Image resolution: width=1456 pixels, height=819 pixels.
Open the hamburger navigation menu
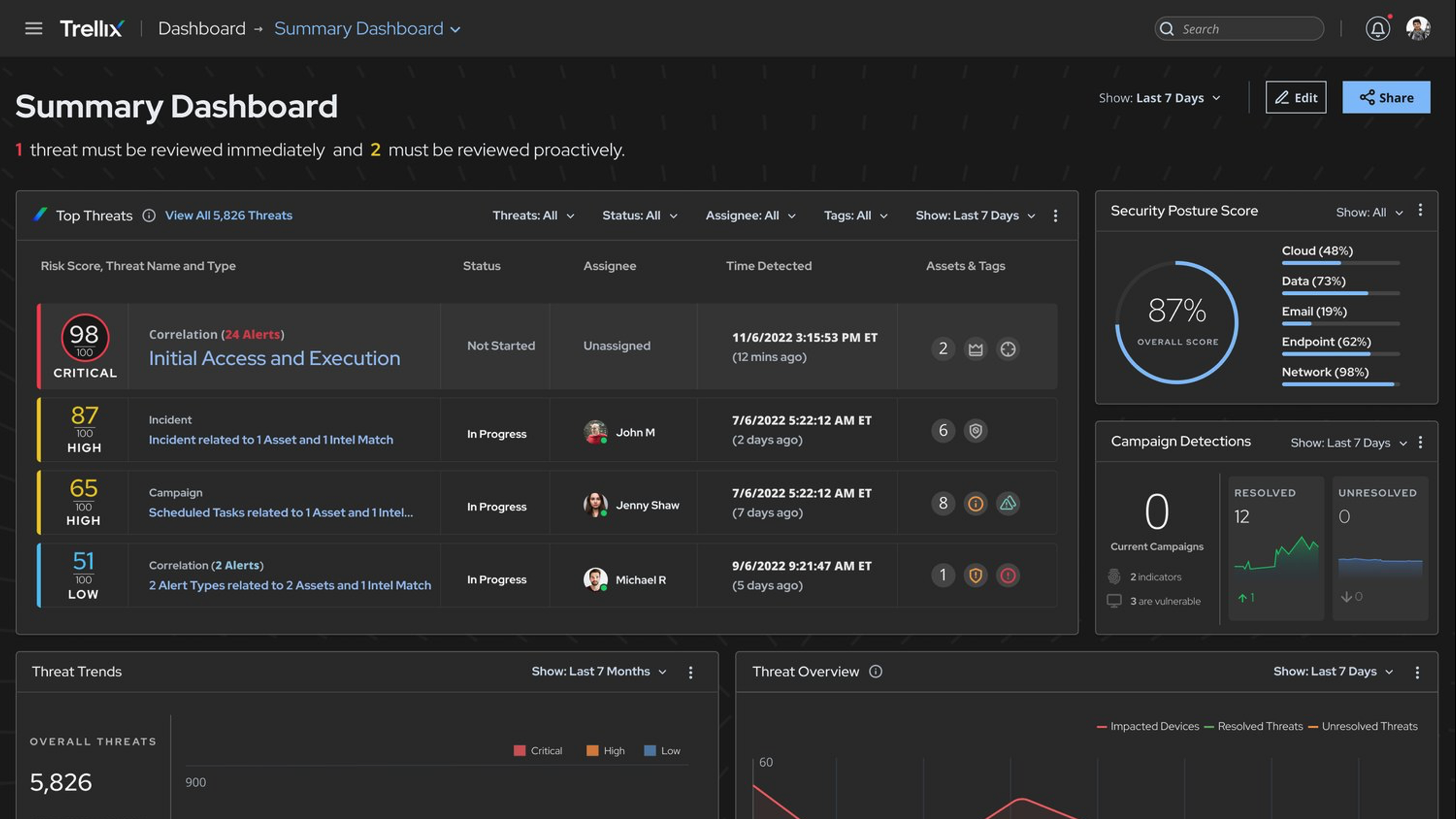tap(34, 29)
